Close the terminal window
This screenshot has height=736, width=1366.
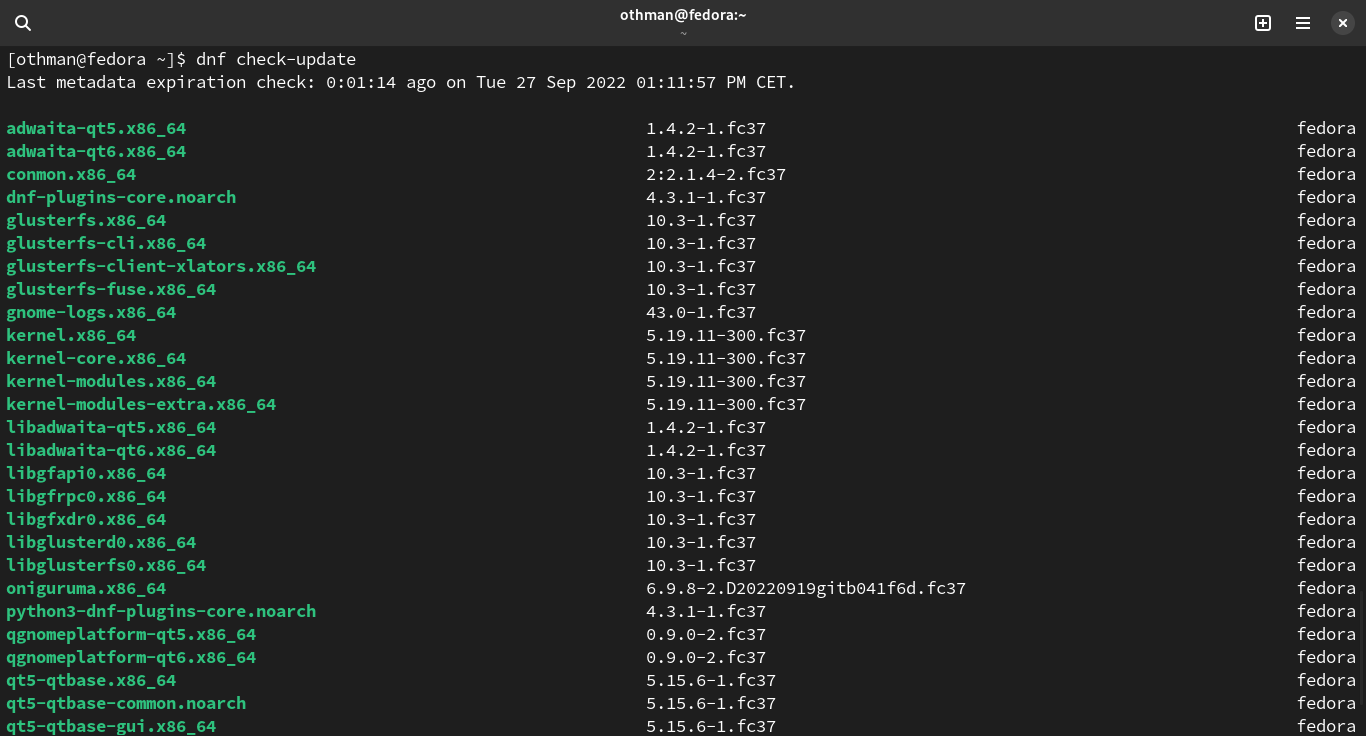[1343, 23]
